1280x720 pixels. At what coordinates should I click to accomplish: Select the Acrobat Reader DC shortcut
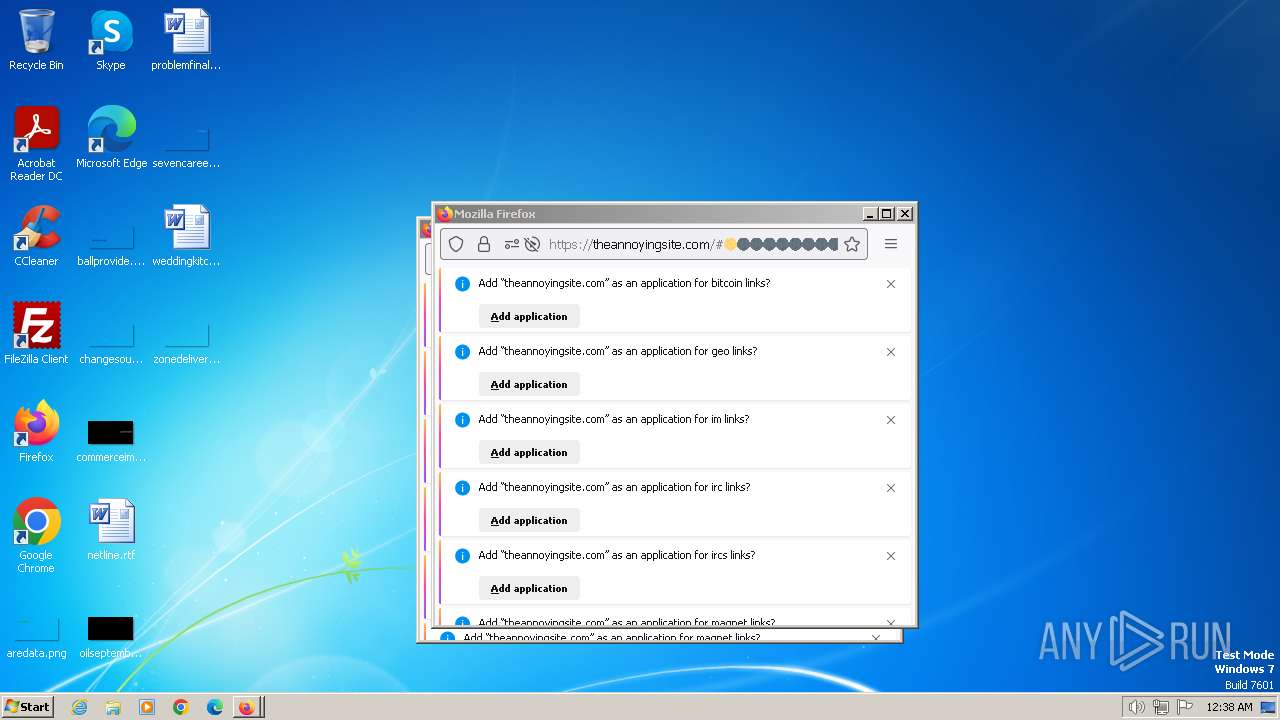(x=36, y=144)
